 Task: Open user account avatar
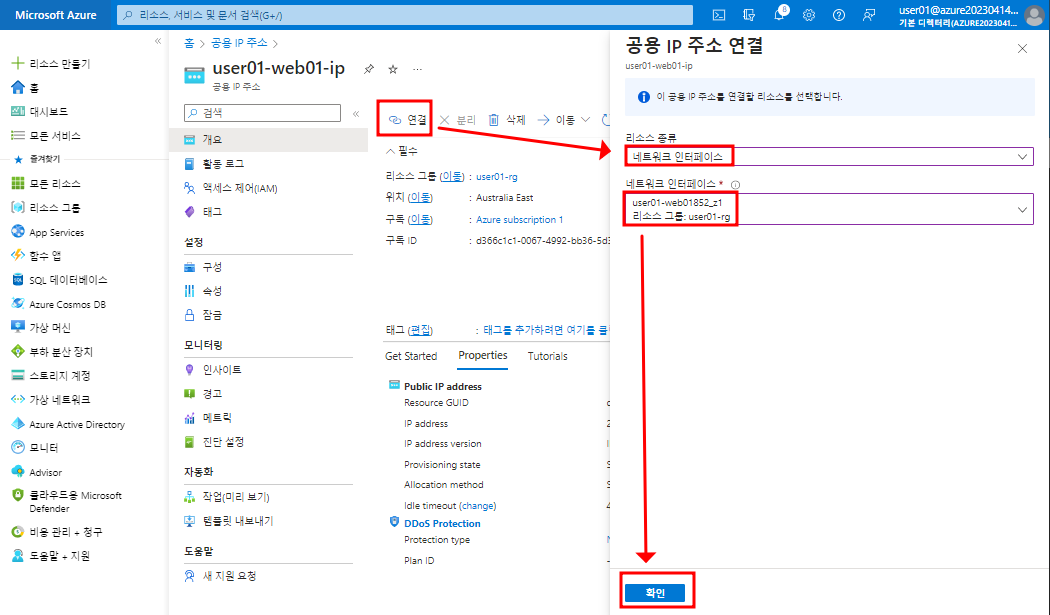(1034, 15)
